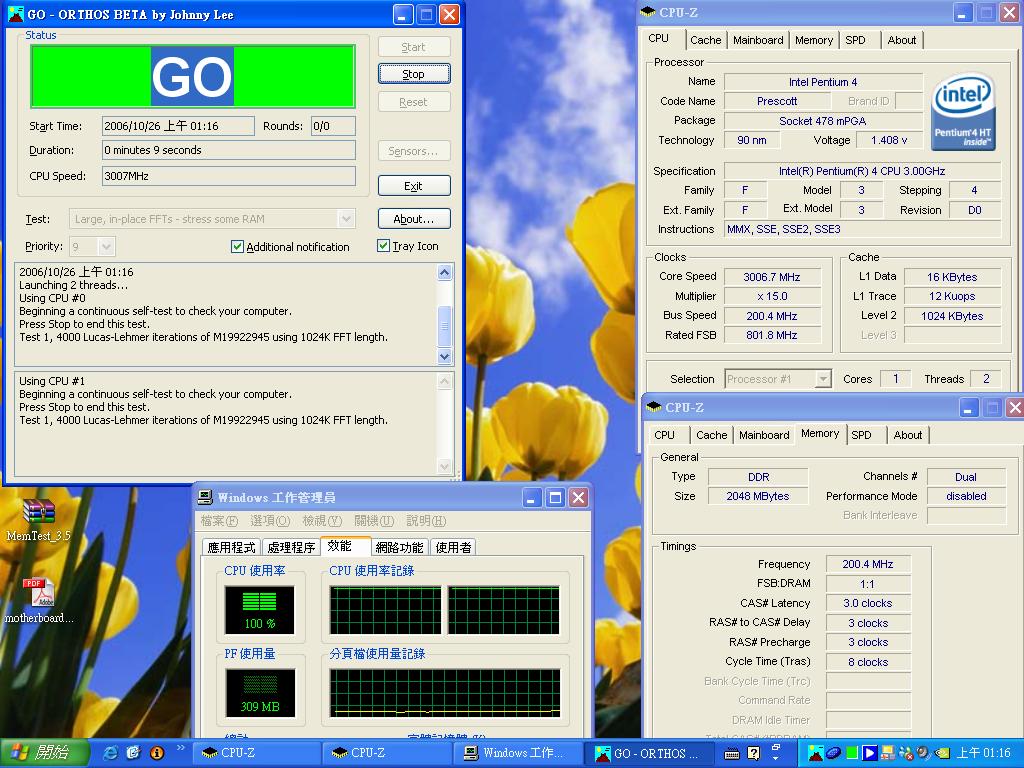Switch to the 網路功能 tab in Task Manager
This screenshot has width=1024, height=768.
click(x=400, y=547)
